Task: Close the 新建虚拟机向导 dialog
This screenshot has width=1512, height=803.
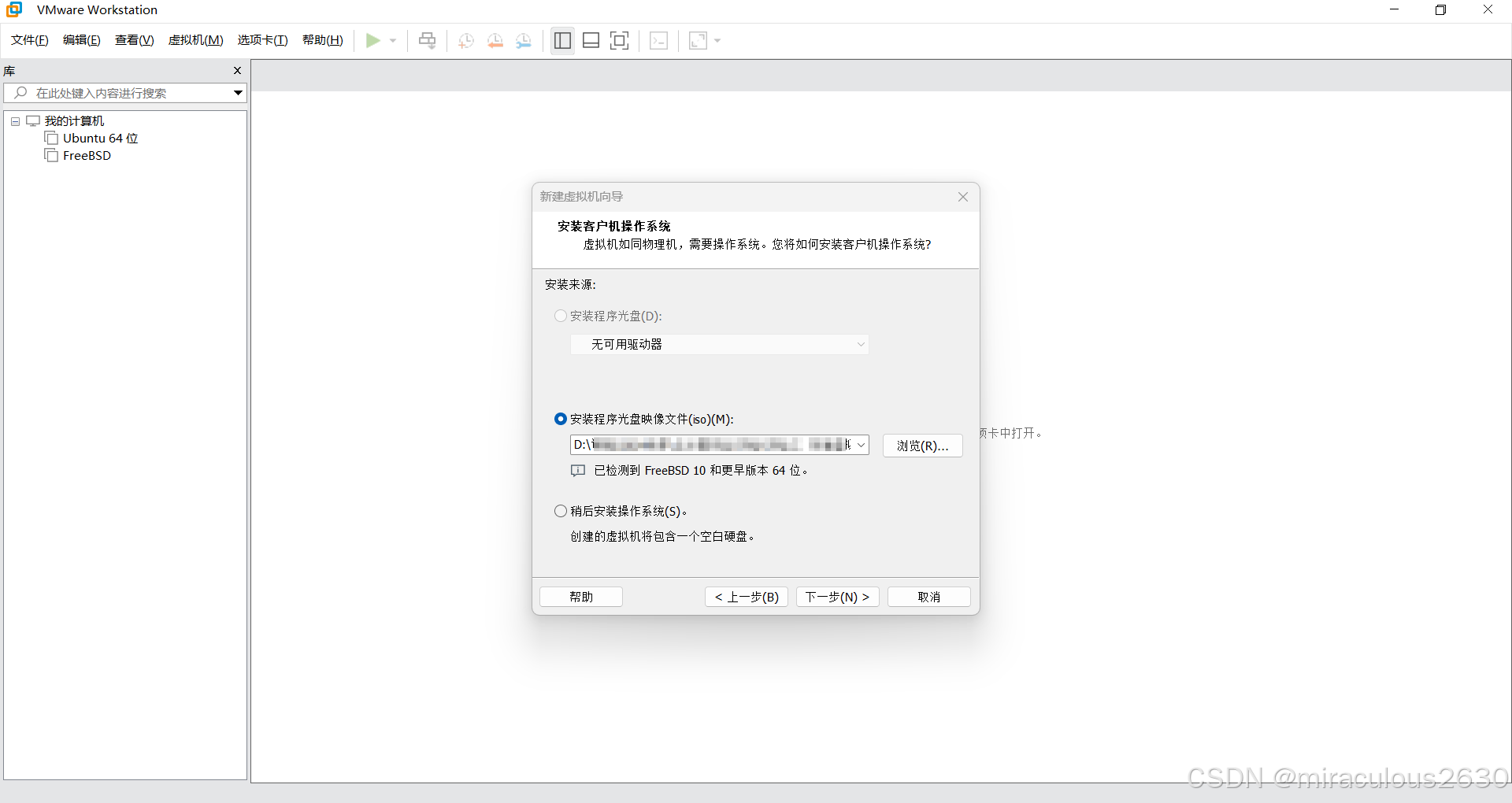Action: coord(963,197)
